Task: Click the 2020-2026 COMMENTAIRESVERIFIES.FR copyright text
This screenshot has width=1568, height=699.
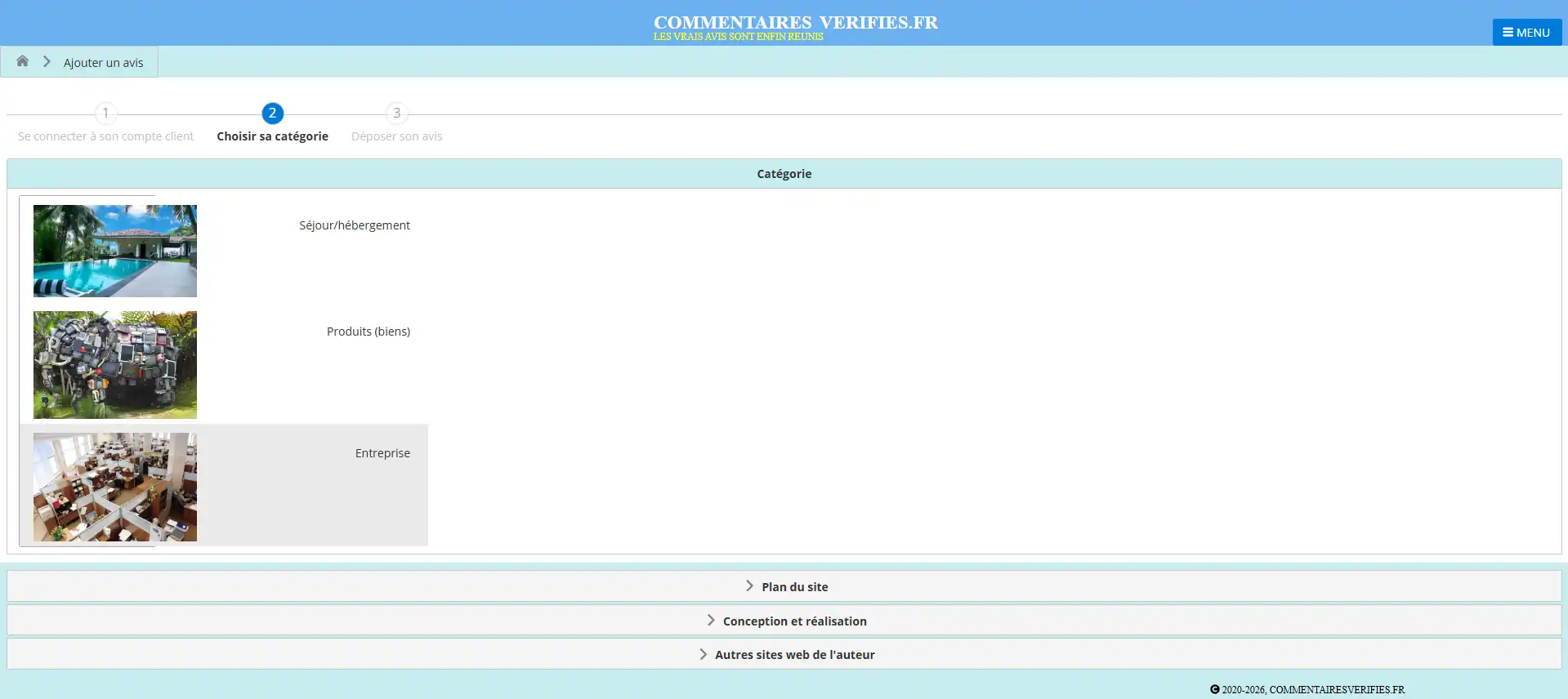Action: tap(1307, 690)
